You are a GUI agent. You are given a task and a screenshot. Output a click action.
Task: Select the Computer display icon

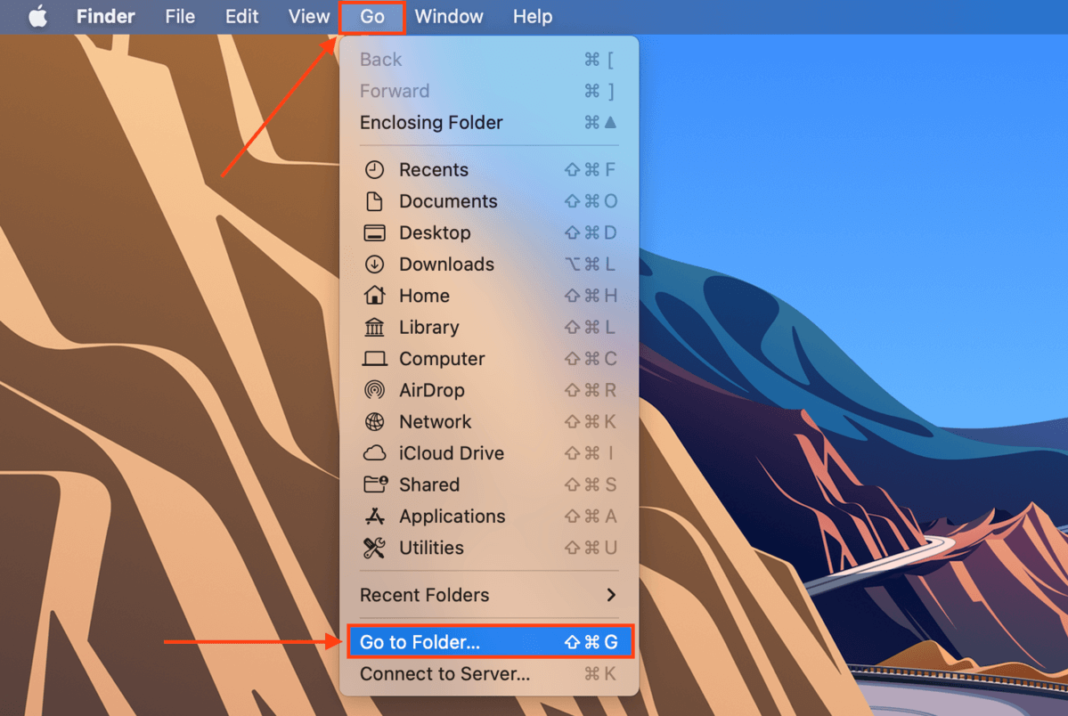375,358
